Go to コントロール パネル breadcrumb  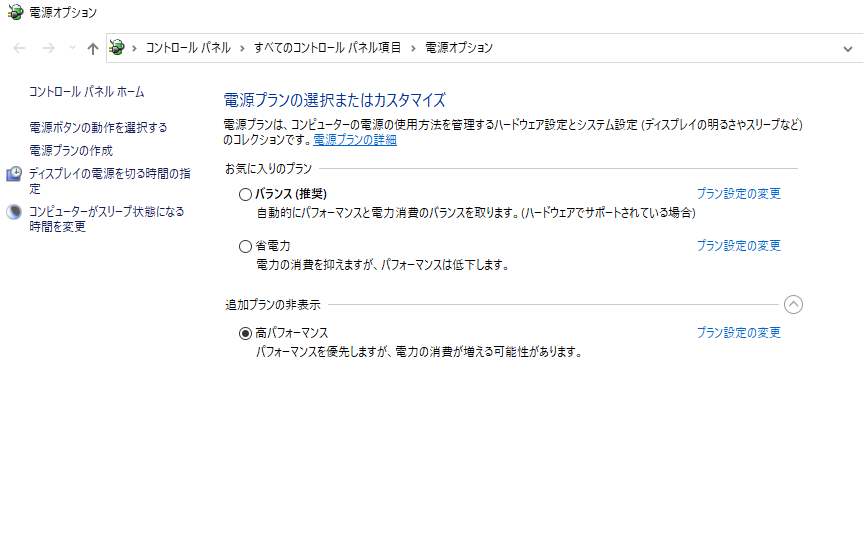pyautogui.click(x=188, y=48)
